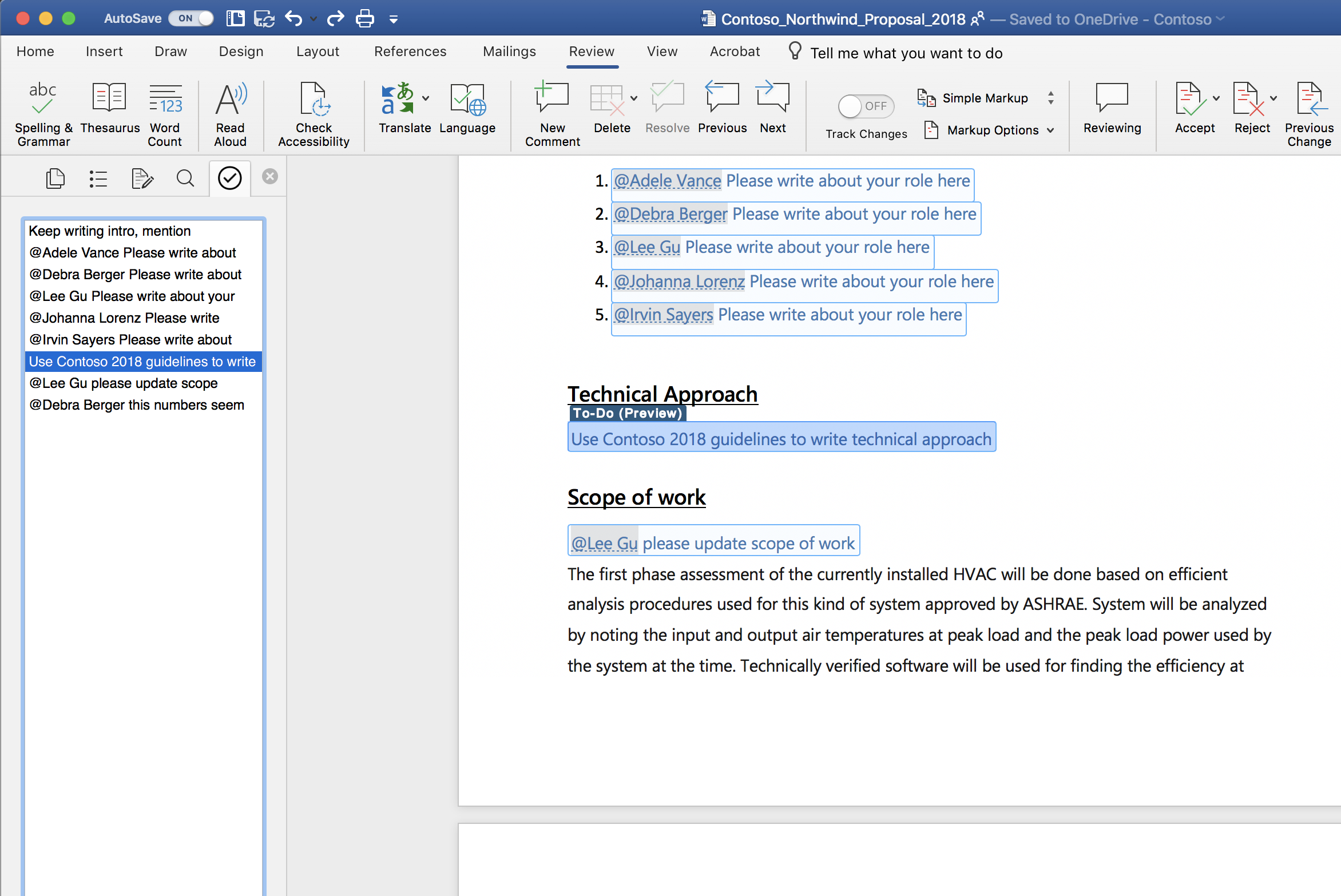Expand the Accept dropdown arrow
This screenshot has height=896, width=1341.
(x=1216, y=98)
